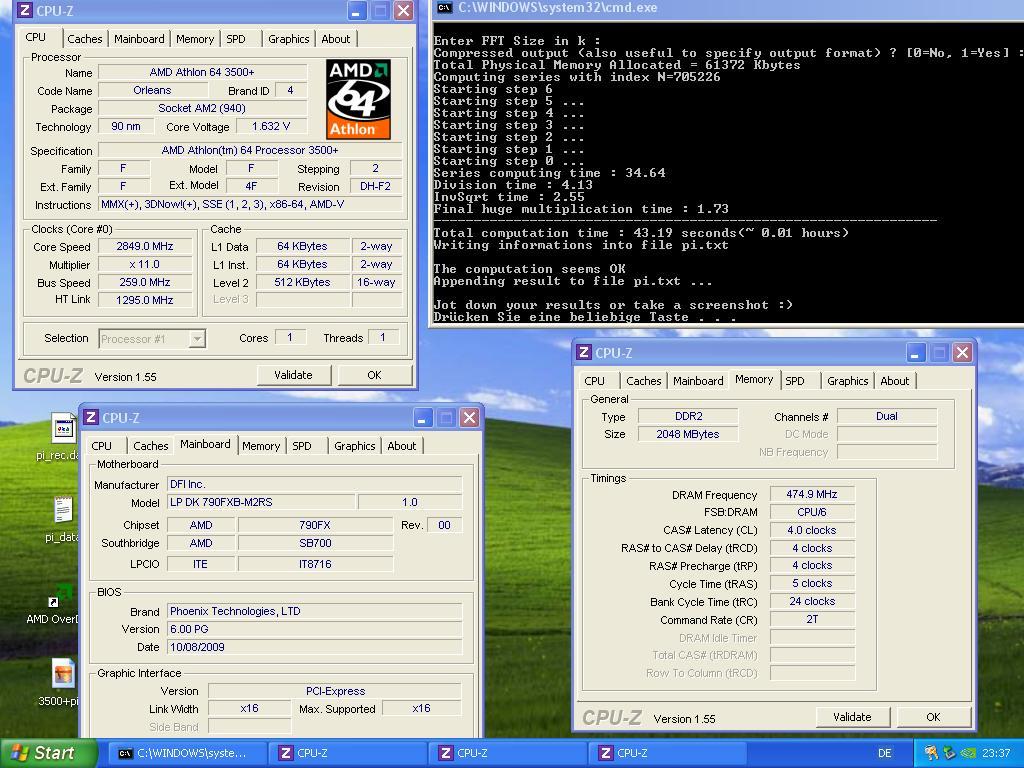Click the 1295.0 MHz HT Link value
This screenshot has height=768, width=1024.
pos(145,300)
